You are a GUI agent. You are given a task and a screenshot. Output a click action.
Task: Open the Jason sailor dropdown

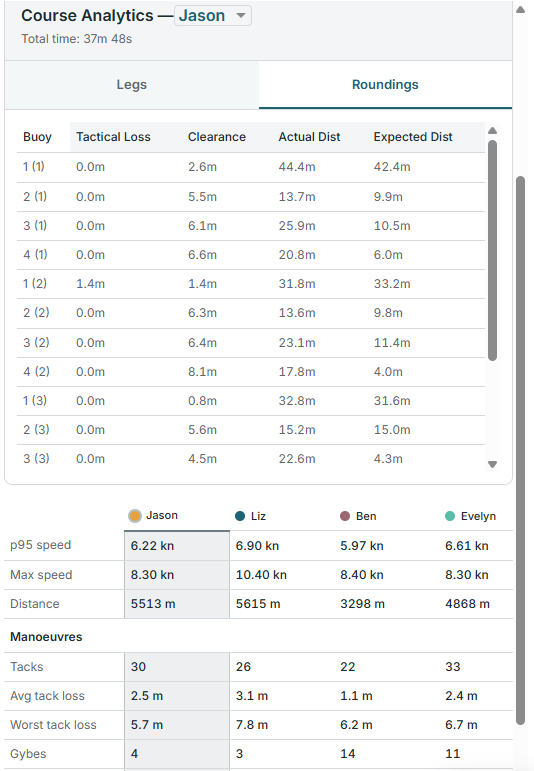click(x=212, y=16)
